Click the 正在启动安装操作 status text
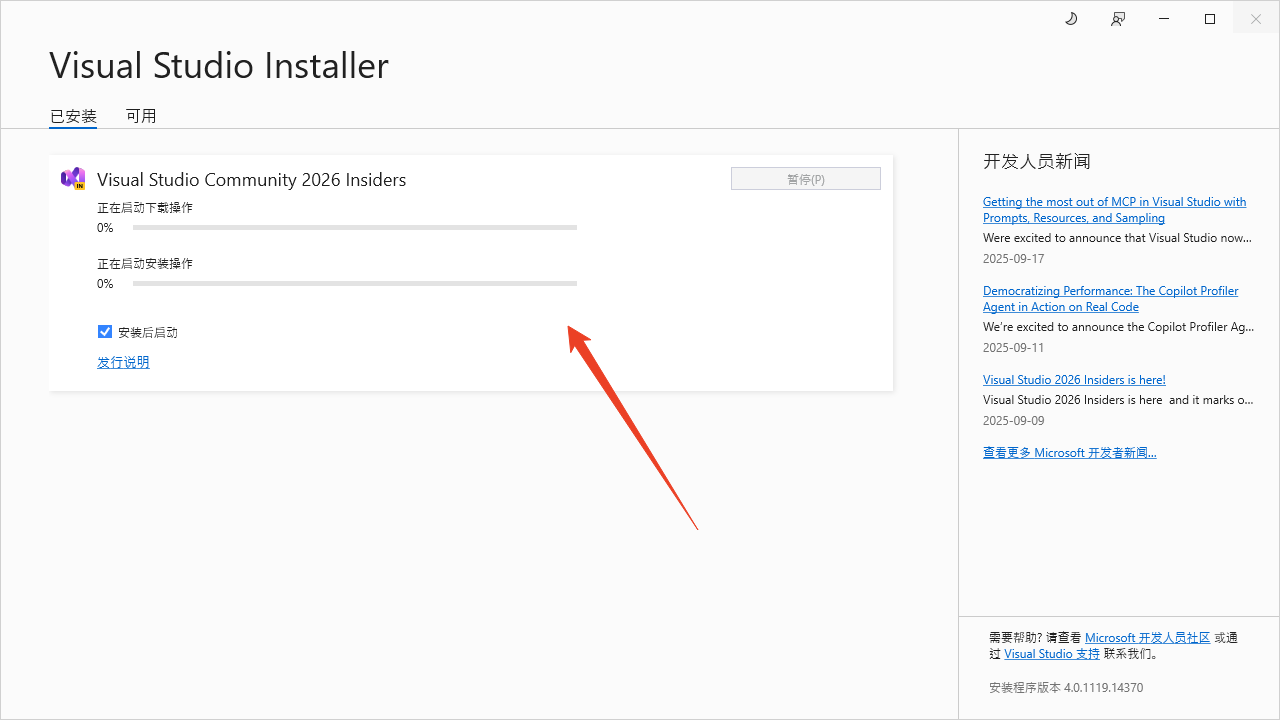This screenshot has height=720, width=1280. click(x=145, y=264)
